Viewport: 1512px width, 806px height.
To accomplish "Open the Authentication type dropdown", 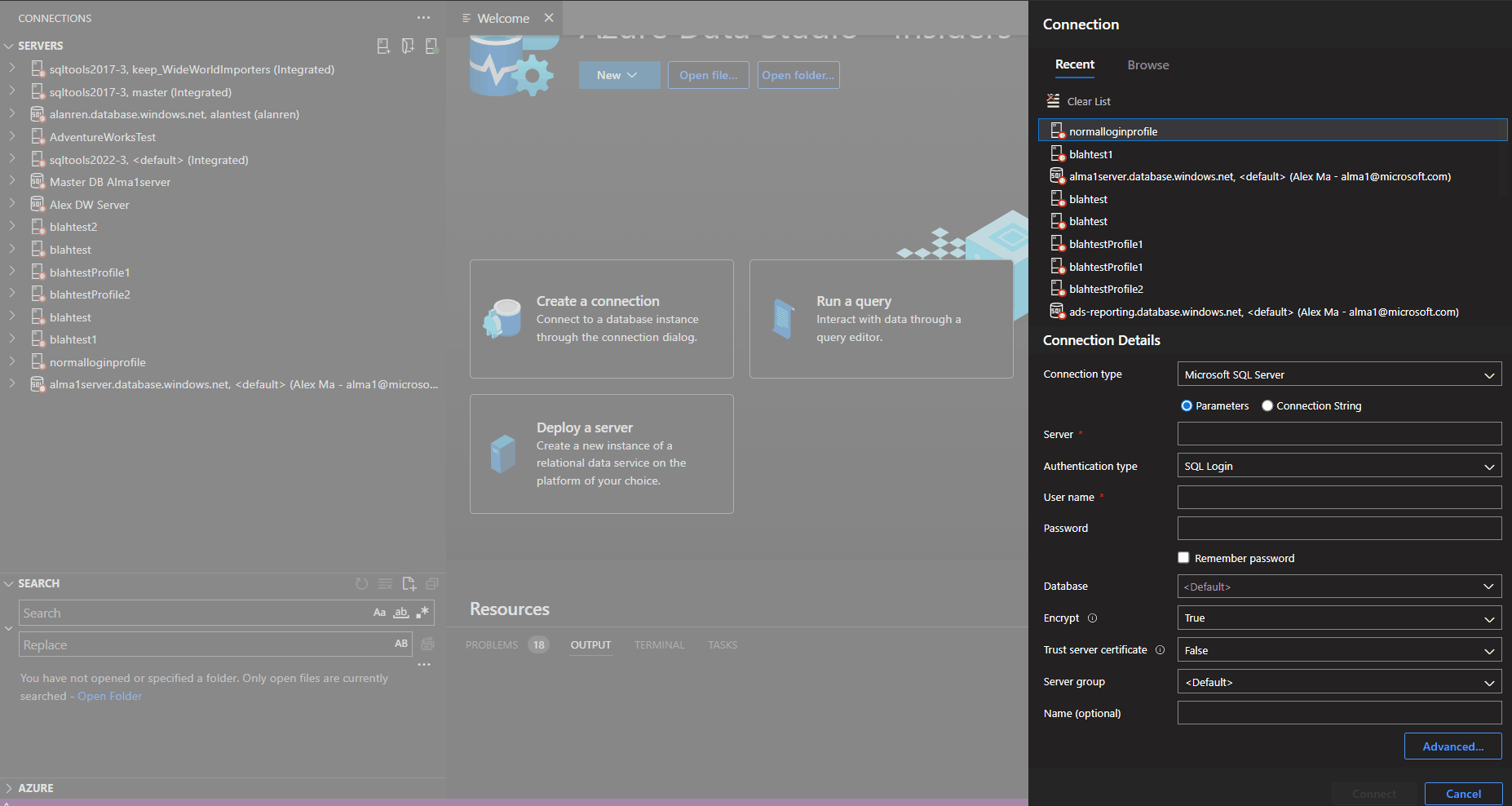I will click(1338, 465).
